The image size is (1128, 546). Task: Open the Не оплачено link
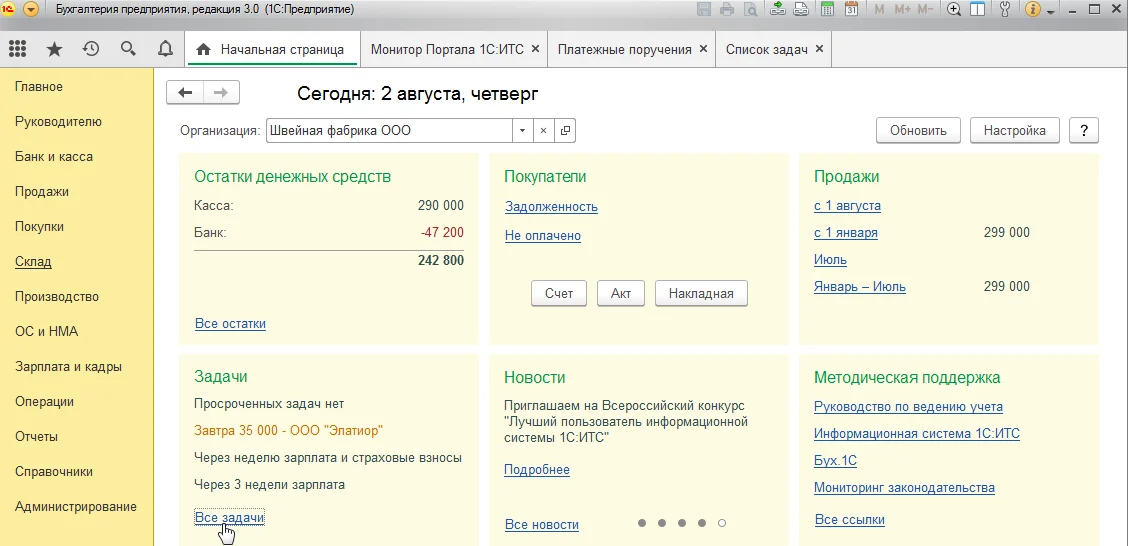point(543,235)
